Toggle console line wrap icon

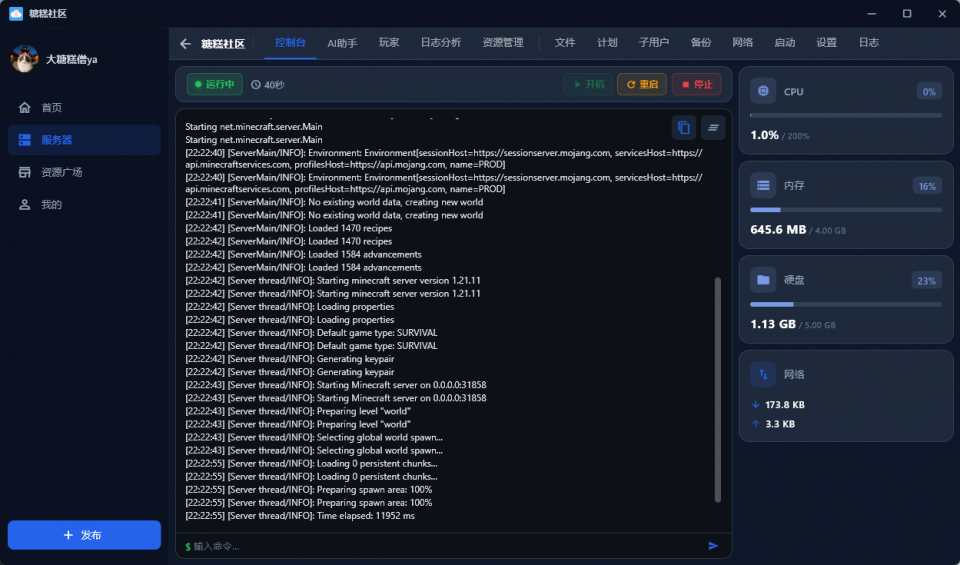713,127
